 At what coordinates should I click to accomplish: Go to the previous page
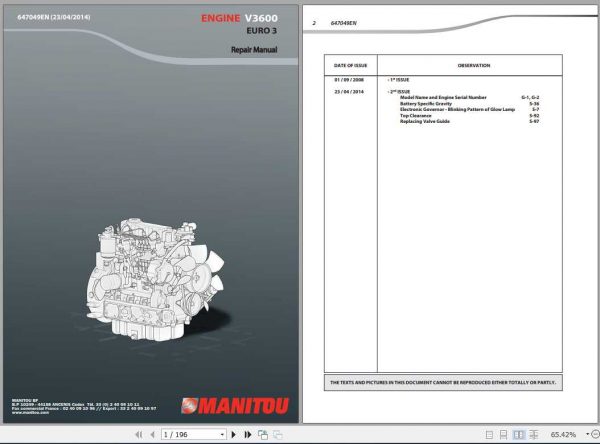(152, 434)
